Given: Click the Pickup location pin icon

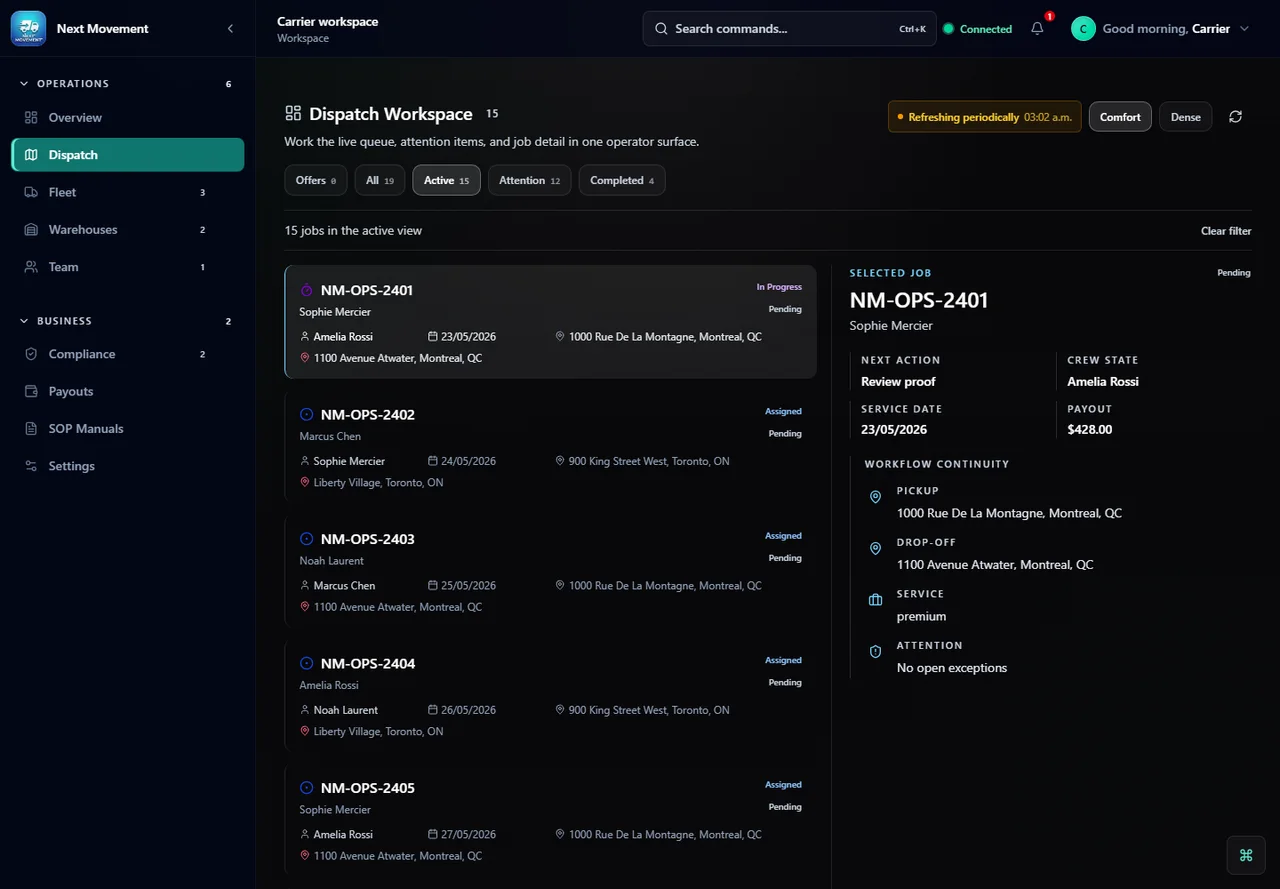Looking at the screenshot, I should [875, 497].
